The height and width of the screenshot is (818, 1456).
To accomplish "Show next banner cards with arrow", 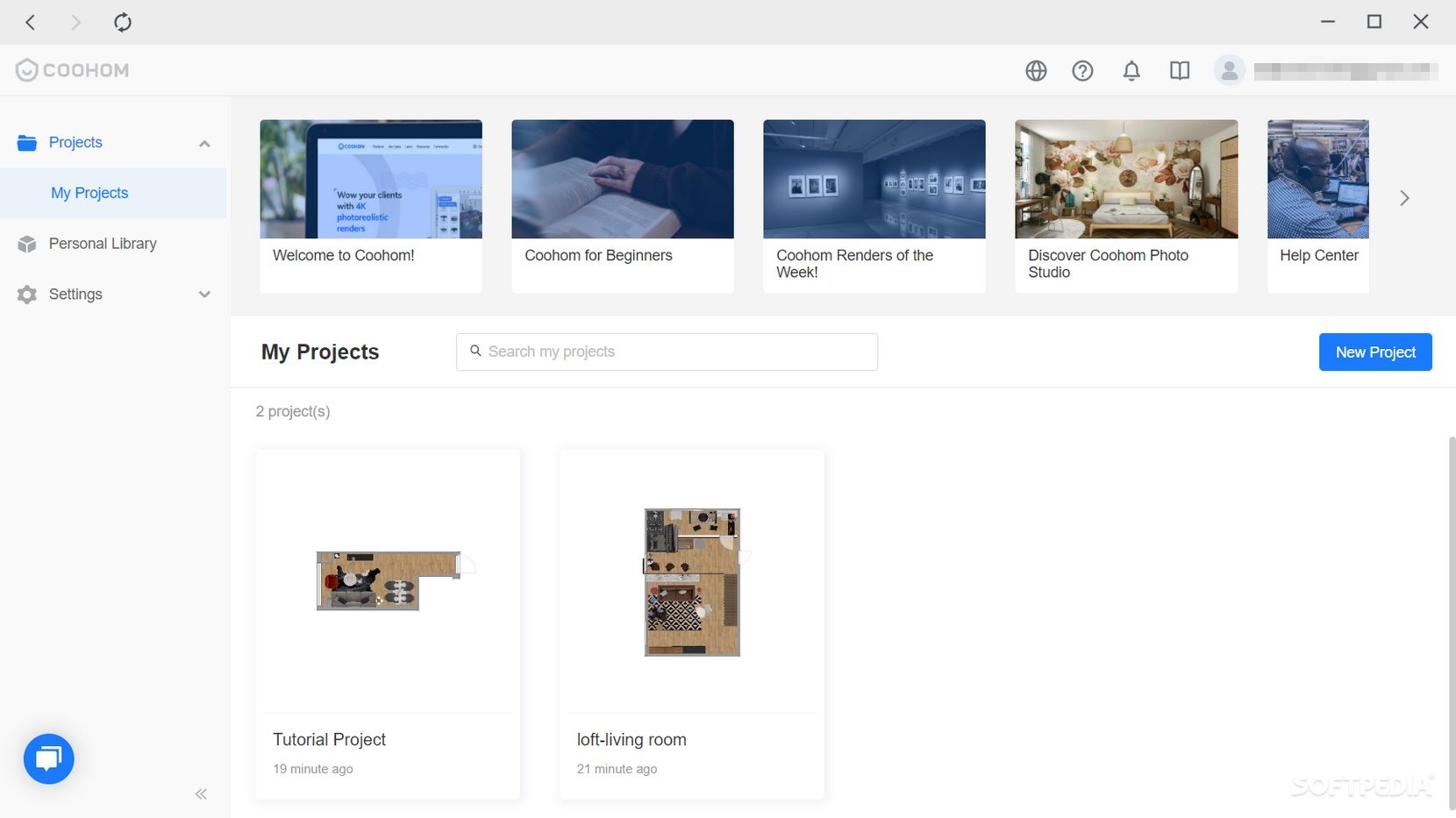I will 1404,198.
